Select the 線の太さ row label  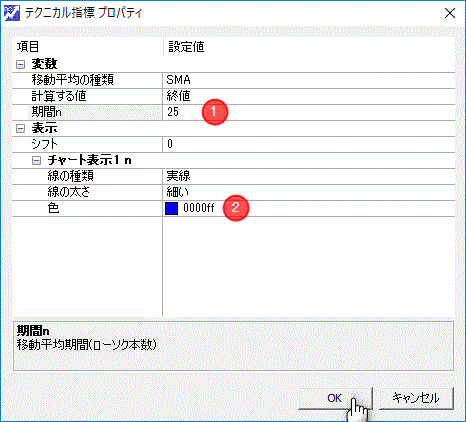[x=69, y=192]
